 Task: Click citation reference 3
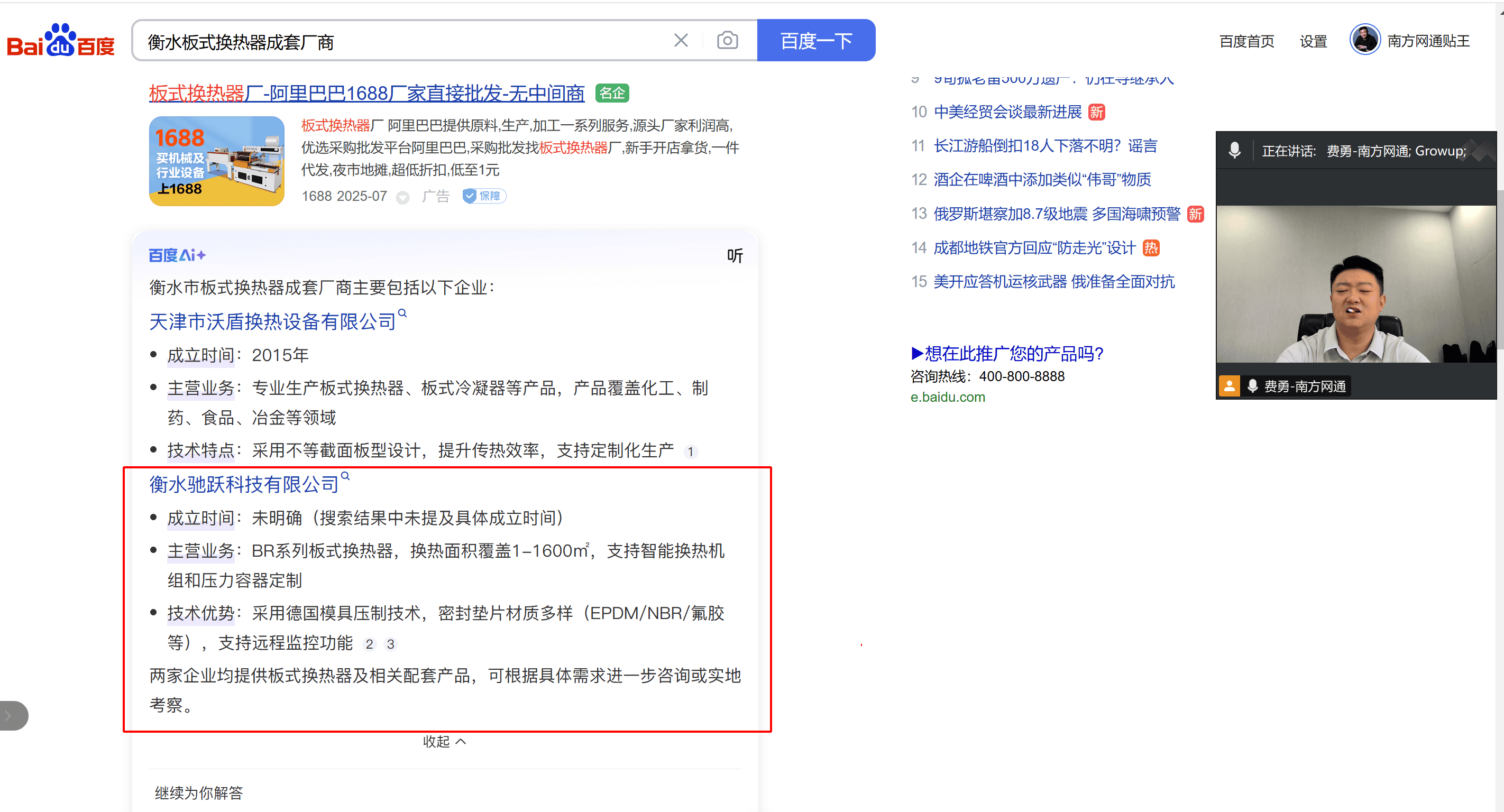click(x=391, y=644)
